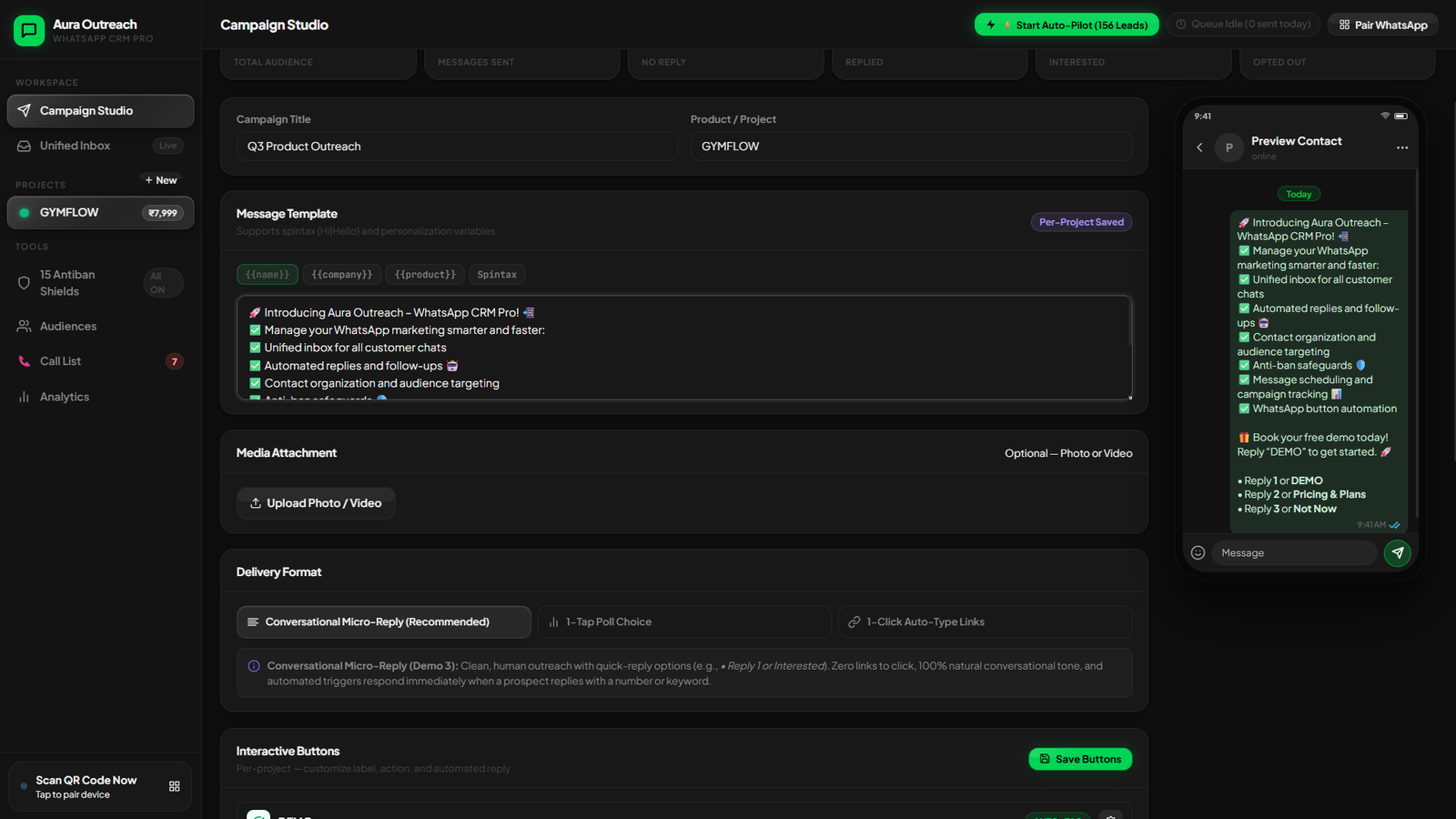The image size is (1456, 819).
Task: Open the Campaign Studio sidebar item
Action: (100, 111)
